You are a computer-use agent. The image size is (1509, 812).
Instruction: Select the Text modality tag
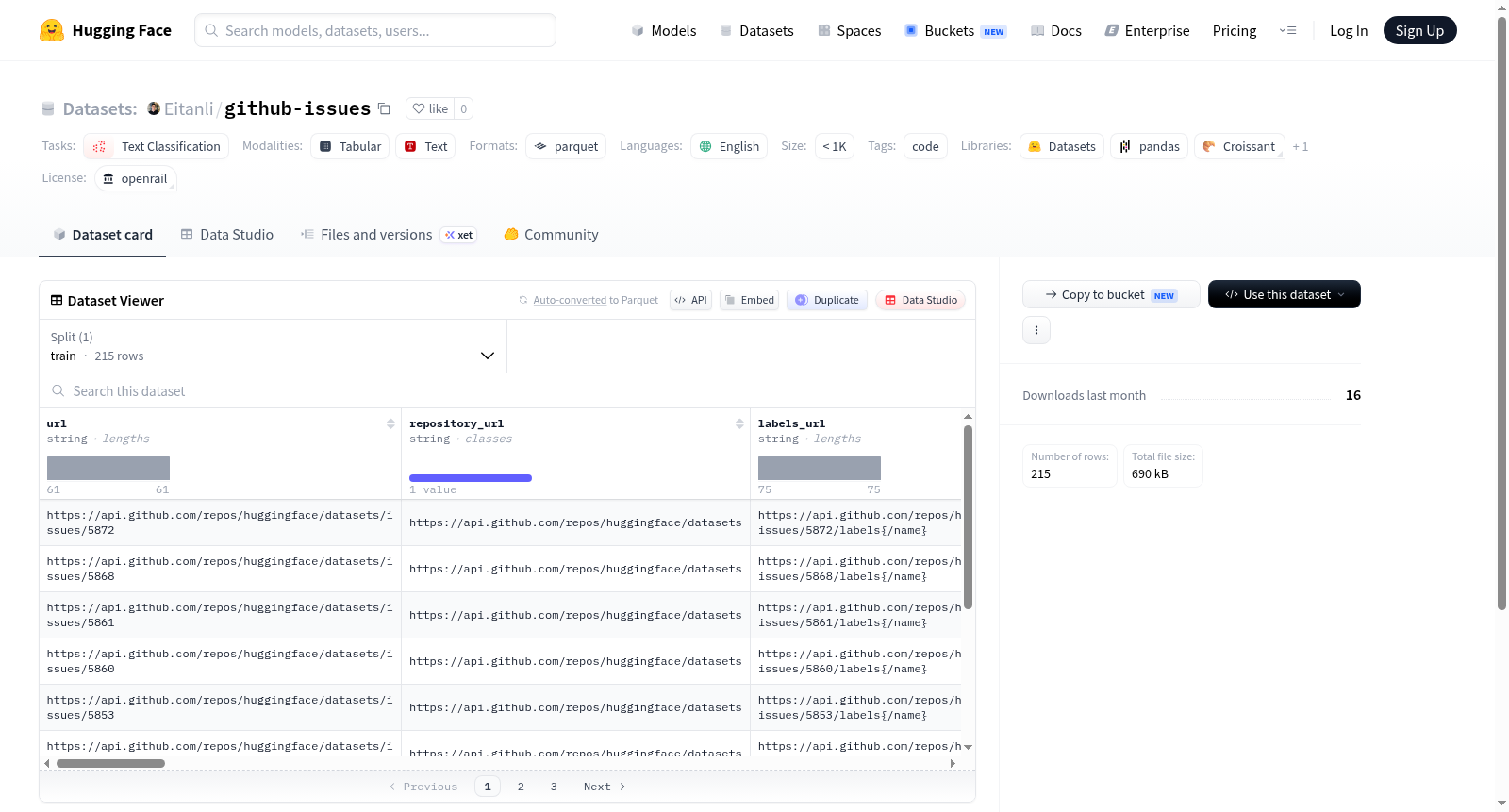coord(425,146)
